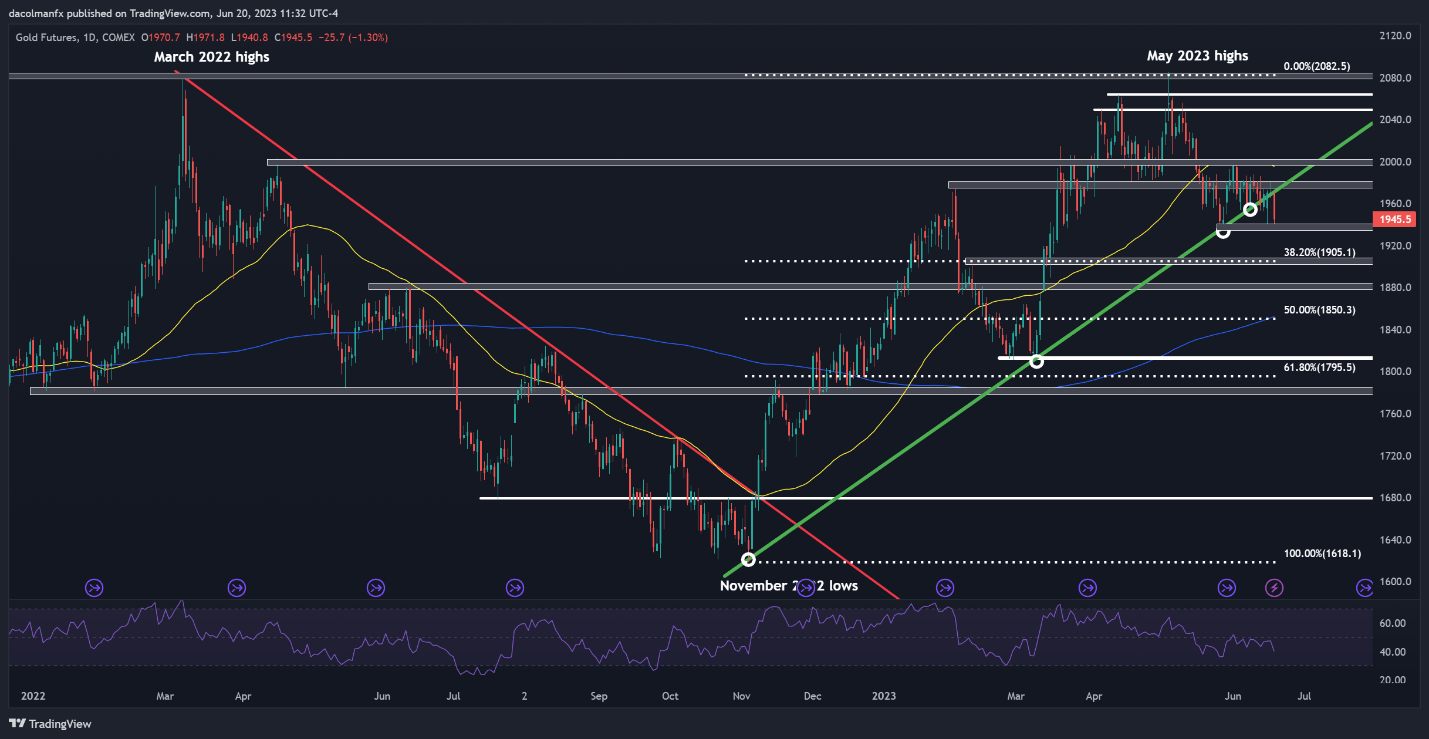Click the 60.00 RSI axis label
The height and width of the screenshot is (739, 1429).
click(1393, 623)
